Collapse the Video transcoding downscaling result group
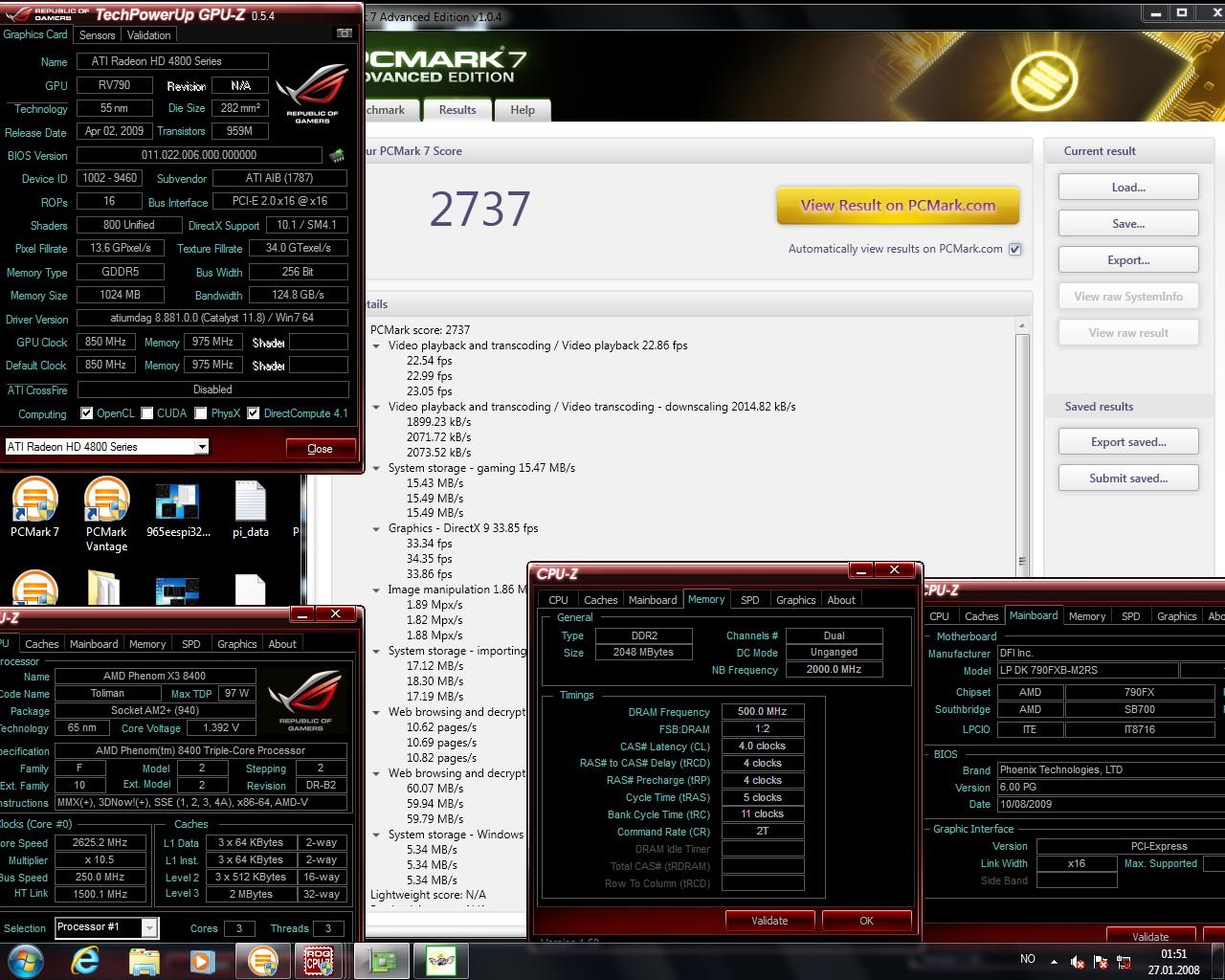The image size is (1225, 980). pos(376,408)
